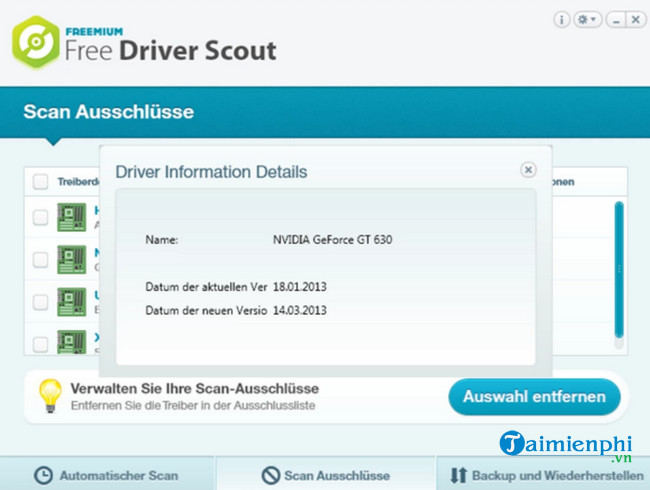Open the settings gear dropdown
The image size is (650, 490).
pos(587,19)
